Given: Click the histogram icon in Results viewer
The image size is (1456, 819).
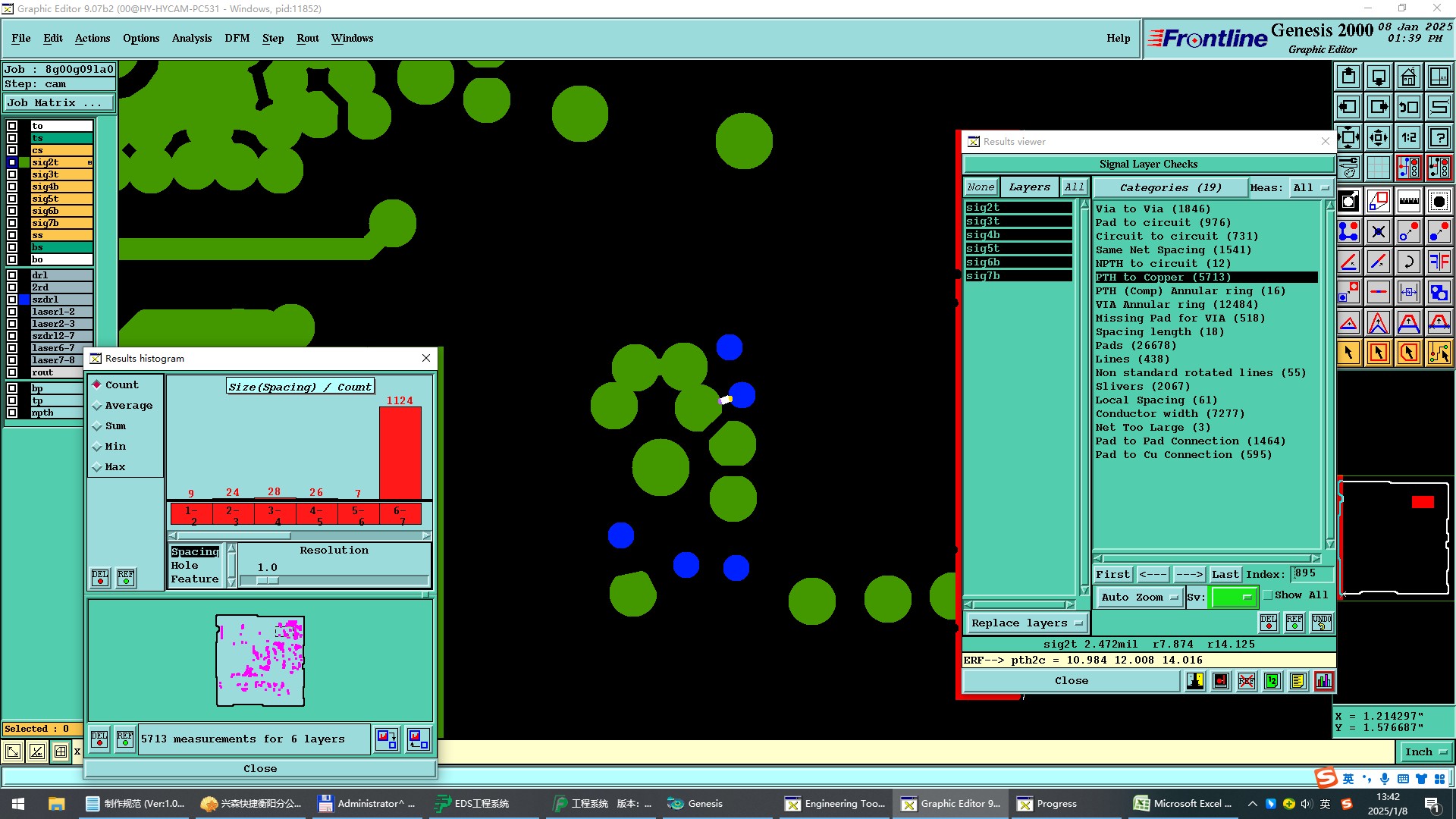Looking at the screenshot, I should [x=1323, y=681].
